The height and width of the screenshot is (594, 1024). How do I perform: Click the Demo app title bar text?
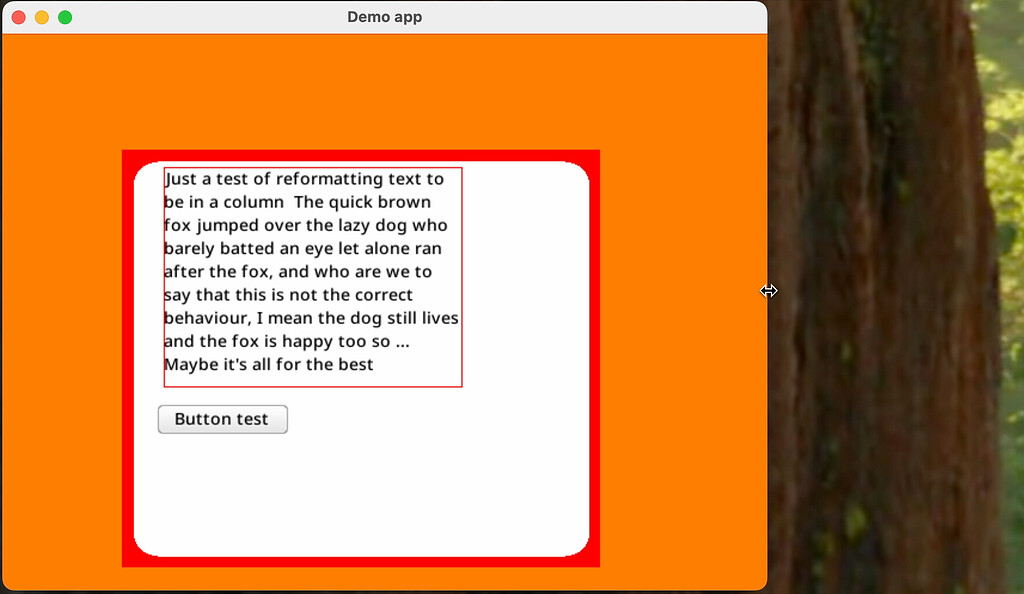(384, 17)
